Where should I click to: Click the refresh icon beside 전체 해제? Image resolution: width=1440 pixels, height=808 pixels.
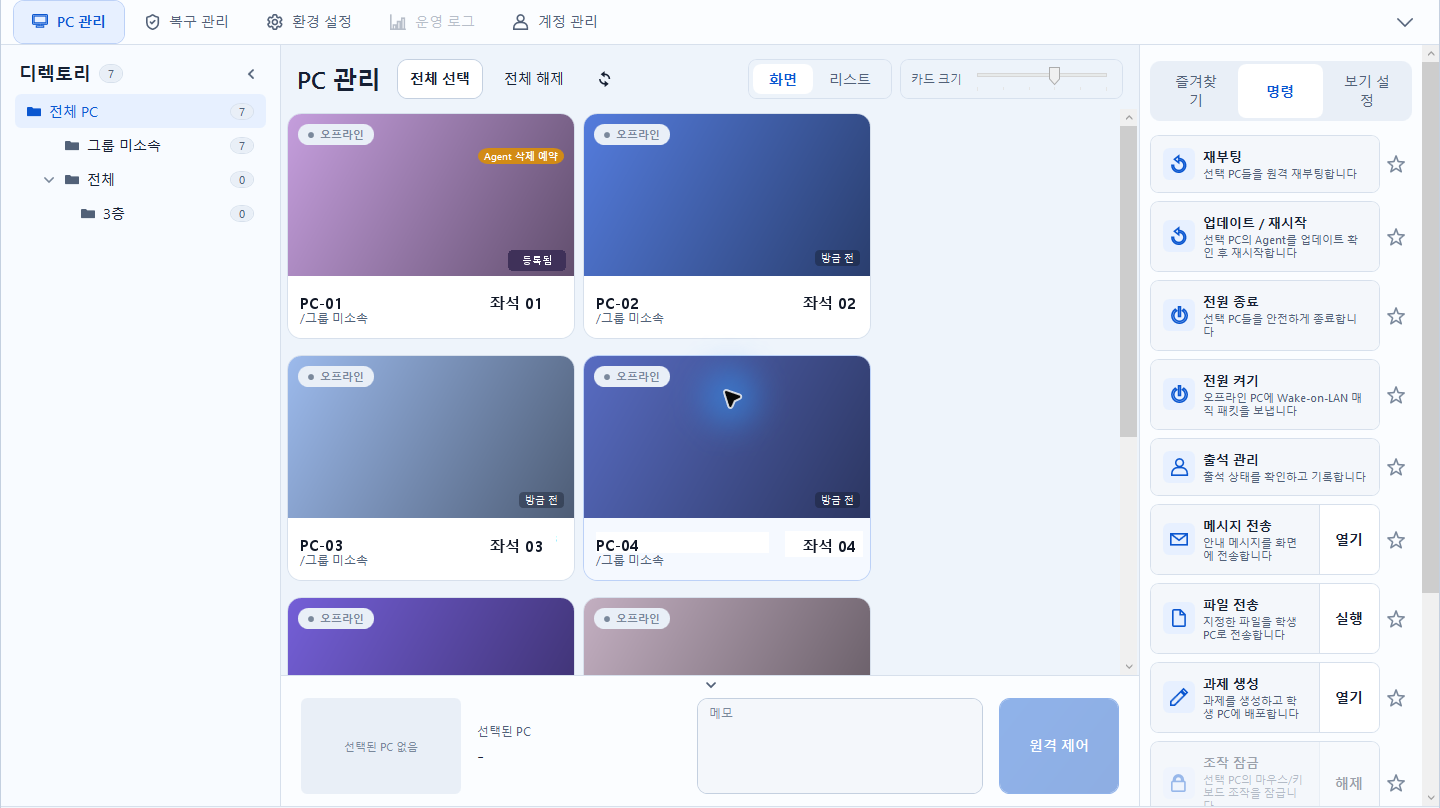point(604,79)
